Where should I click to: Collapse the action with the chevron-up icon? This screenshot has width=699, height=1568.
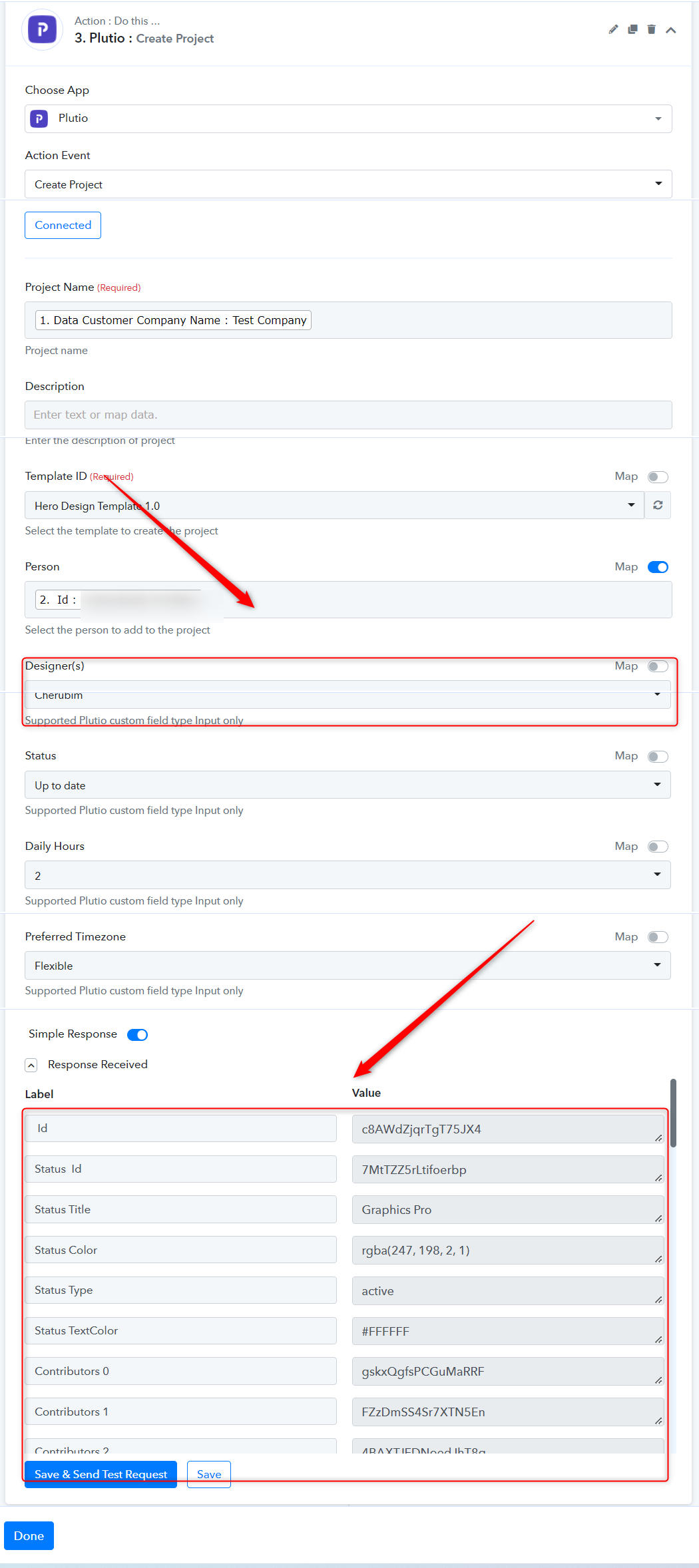tap(671, 30)
